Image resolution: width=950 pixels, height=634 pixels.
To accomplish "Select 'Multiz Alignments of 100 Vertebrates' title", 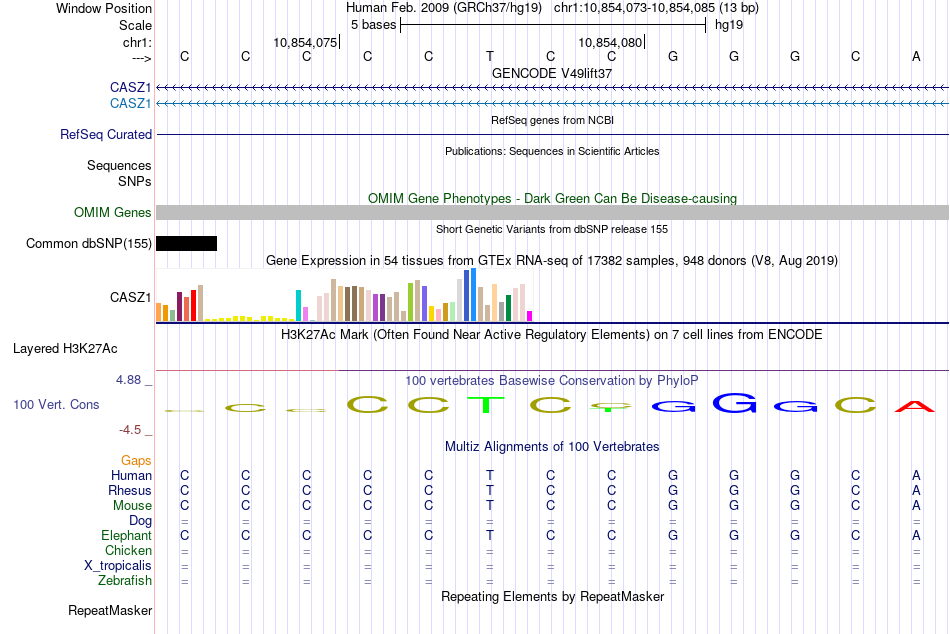I will pyautogui.click(x=552, y=447).
